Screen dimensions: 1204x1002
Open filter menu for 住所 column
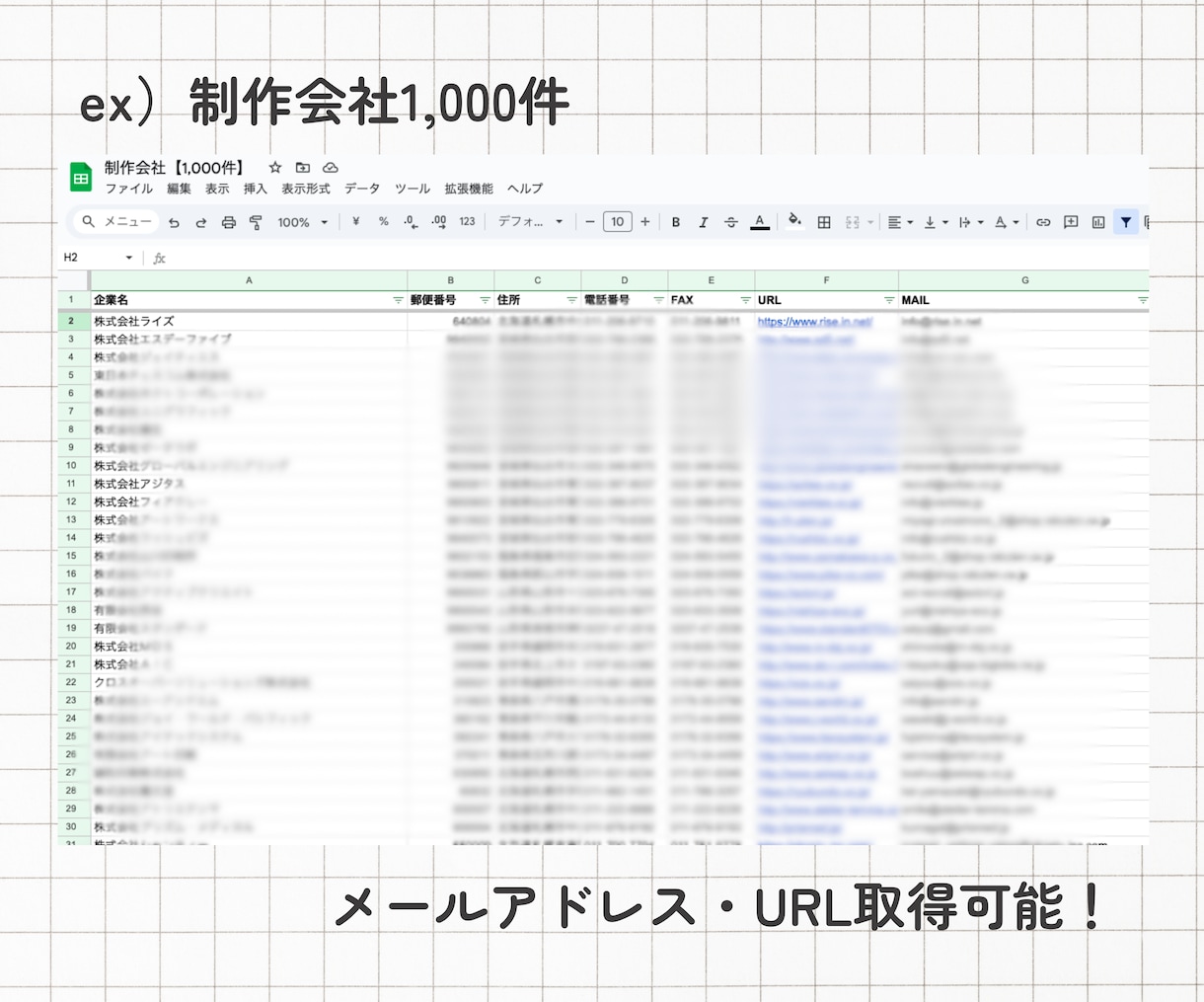(571, 300)
